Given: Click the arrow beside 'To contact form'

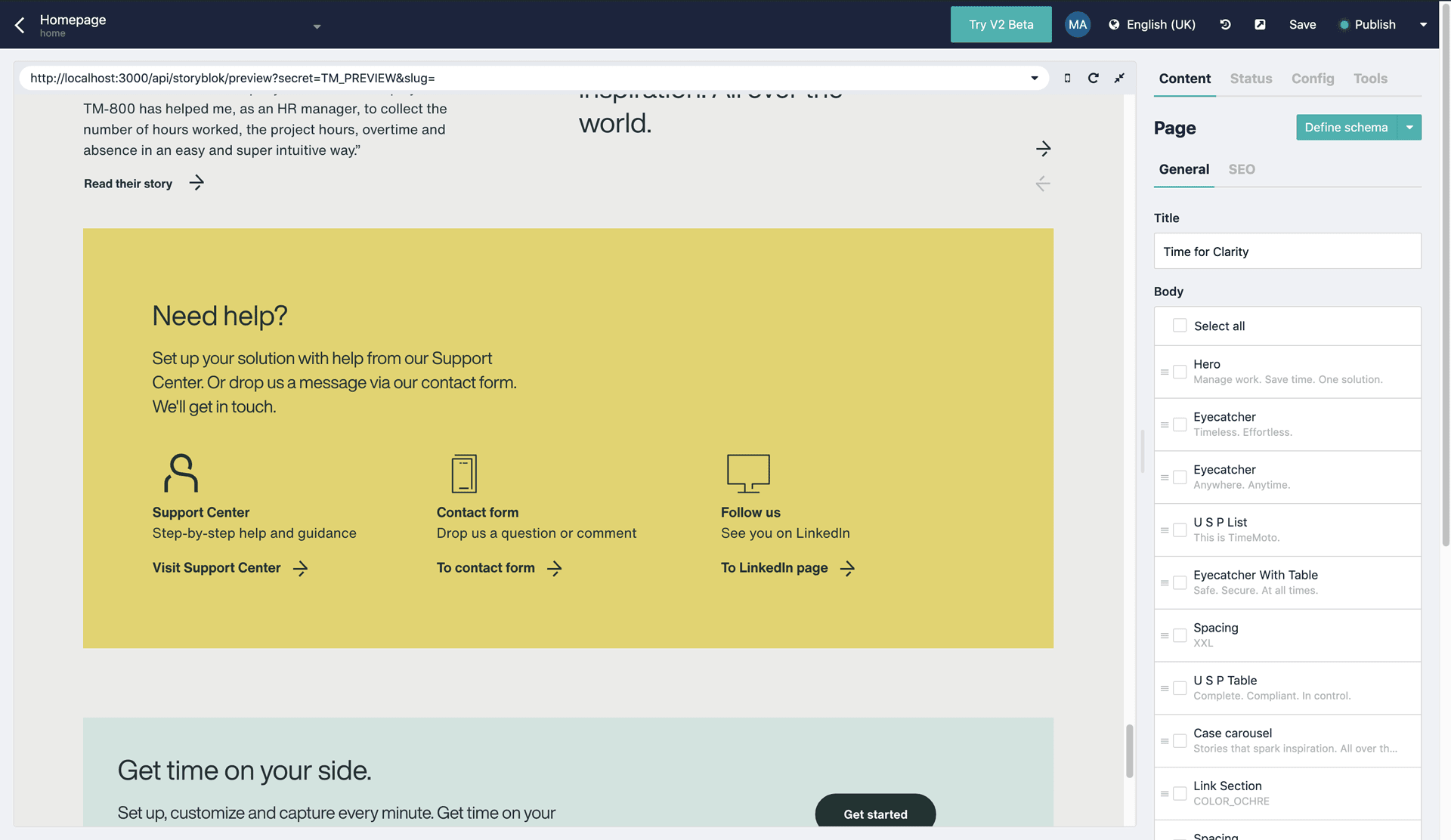Looking at the screenshot, I should click(554, 568).
